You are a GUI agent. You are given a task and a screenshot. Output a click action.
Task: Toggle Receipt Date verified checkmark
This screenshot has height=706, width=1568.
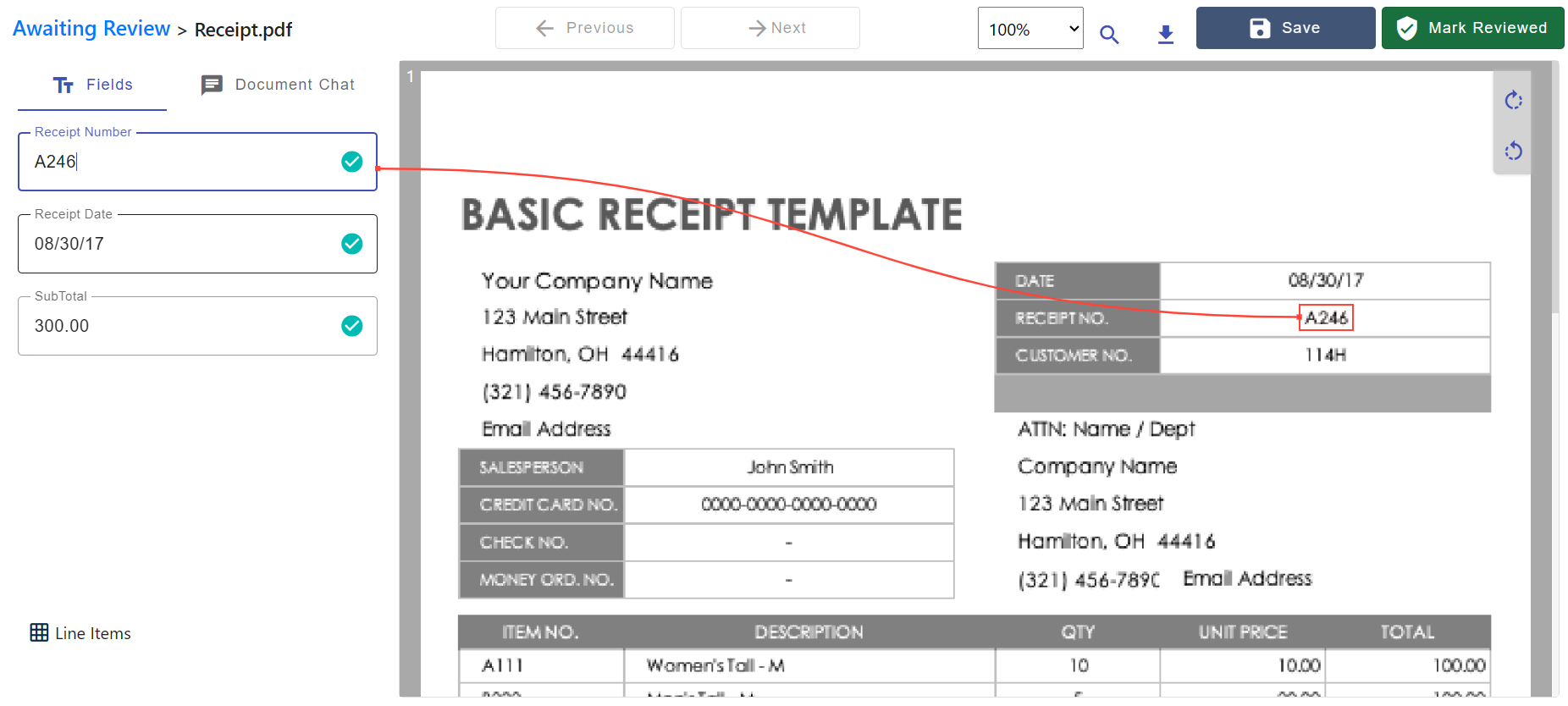click(x=352, y=244)
